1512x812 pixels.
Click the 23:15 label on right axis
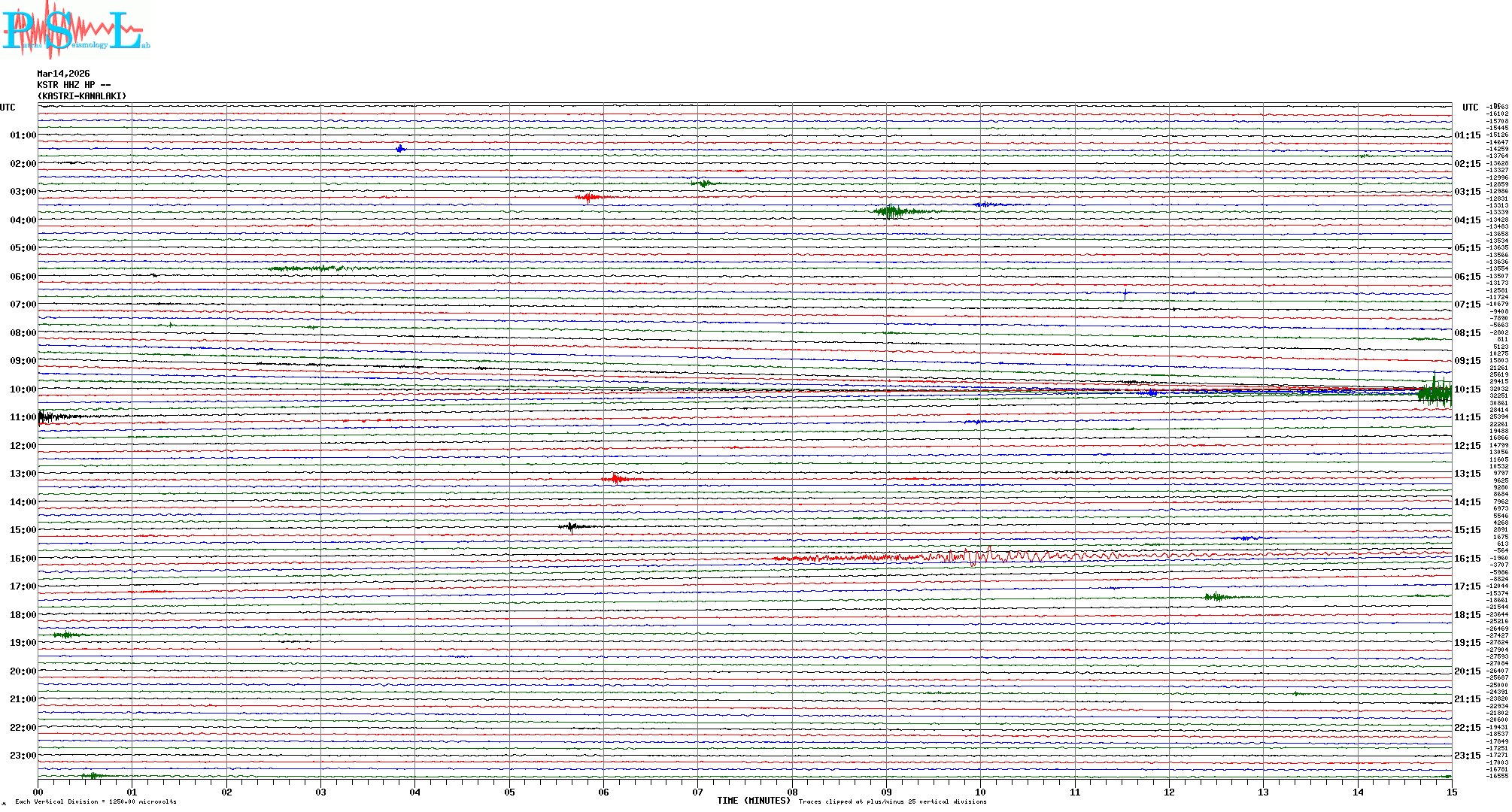click(1467, 756)
